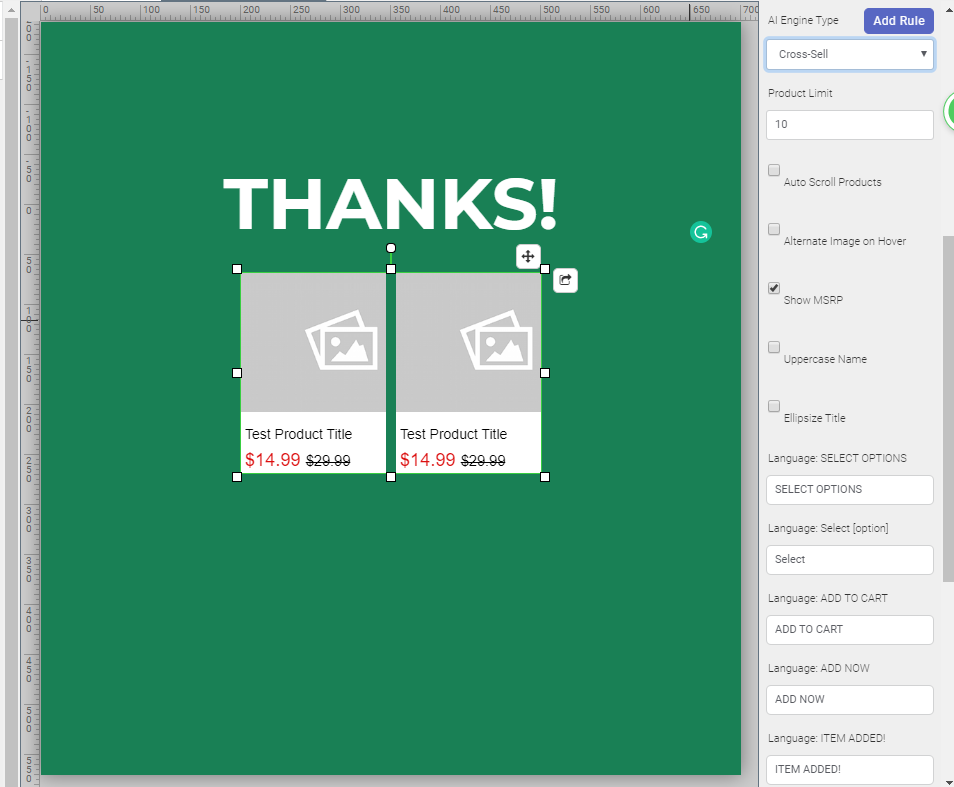The height and width of the screenshot is (787, 954).
Task: Click the ADD TO CART language field
Action: pyautogui.click(x=849, y=629)
